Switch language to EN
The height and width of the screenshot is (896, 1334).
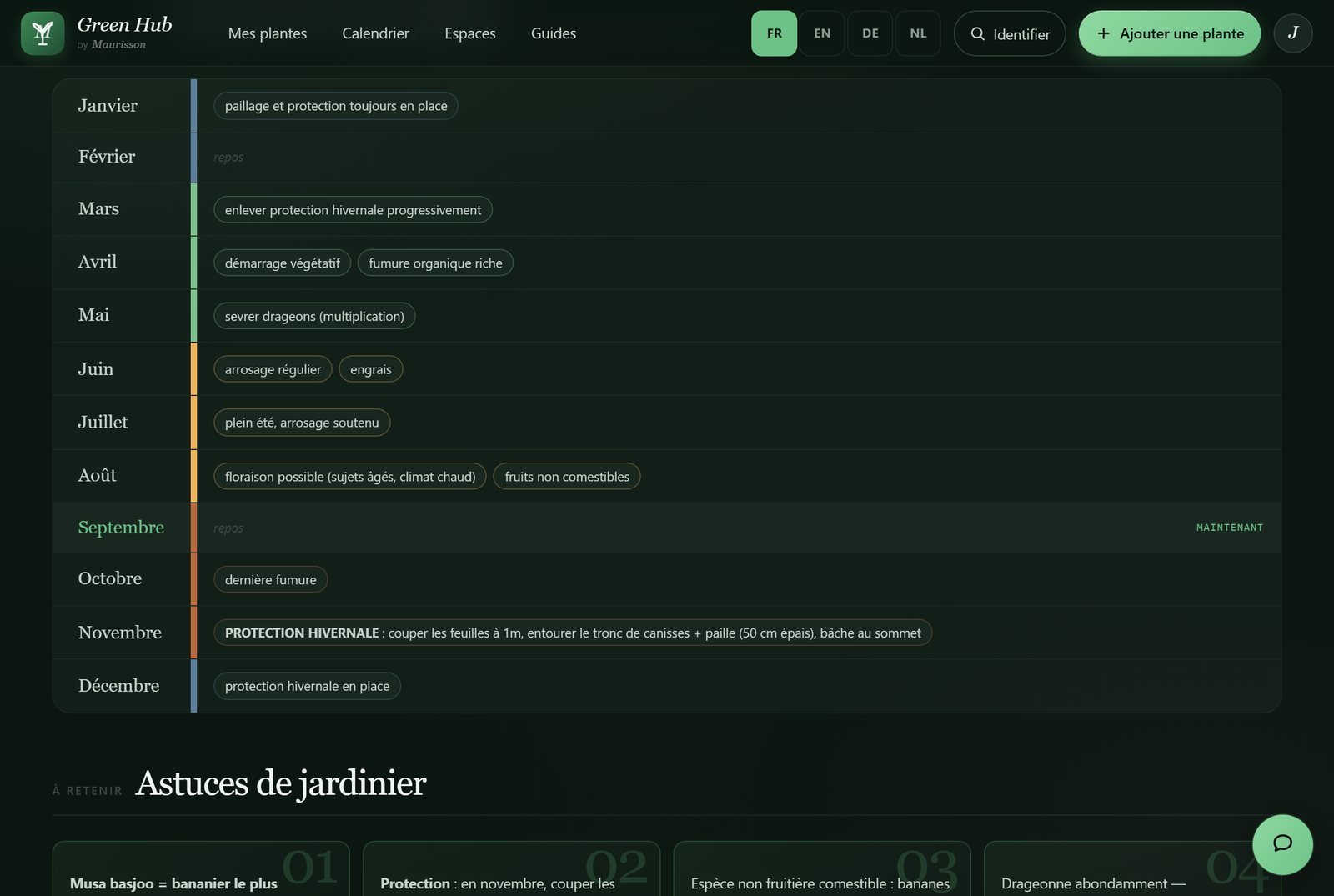pyautogui.click(x=822, y=33)
